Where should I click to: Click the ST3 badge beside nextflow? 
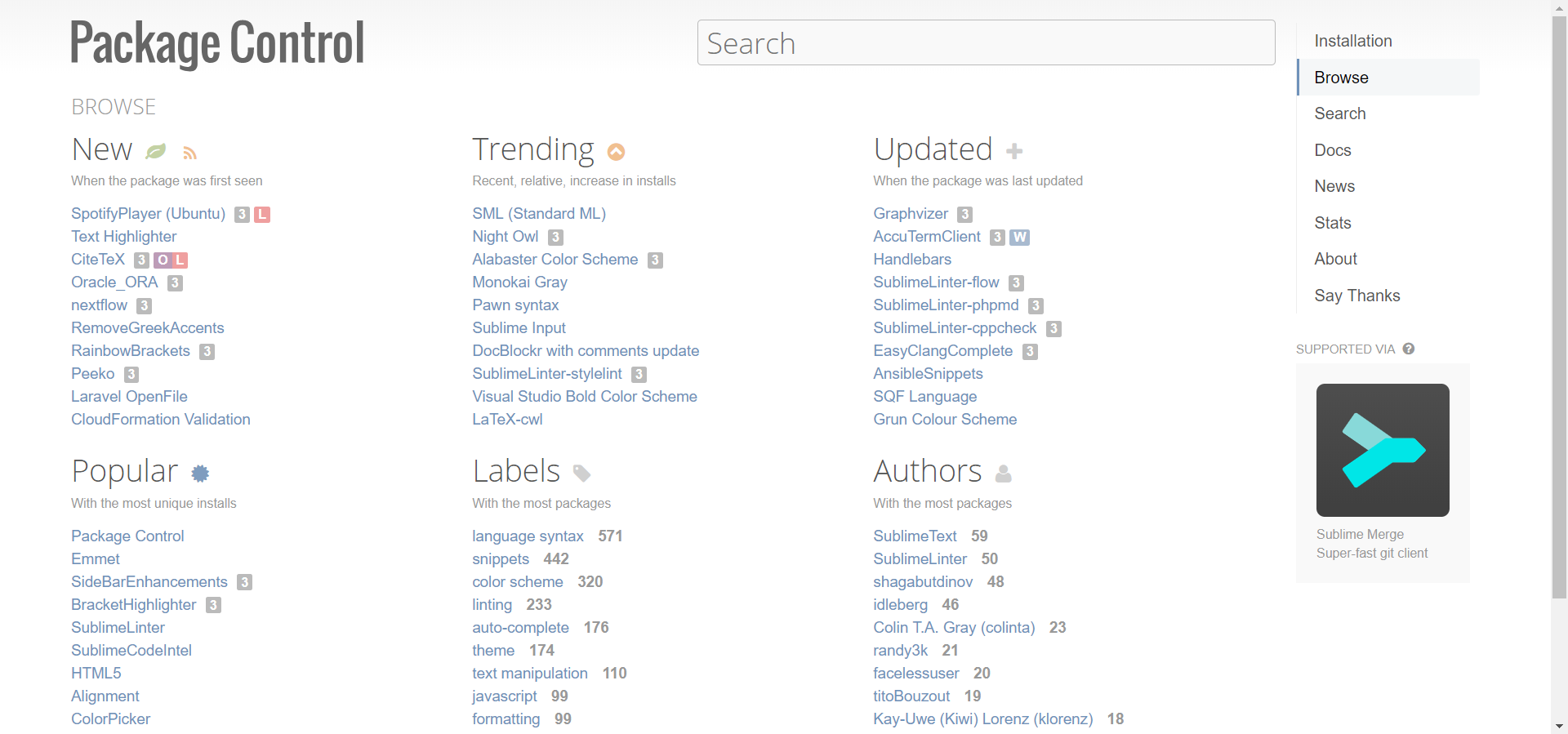(x=144, y=306)
